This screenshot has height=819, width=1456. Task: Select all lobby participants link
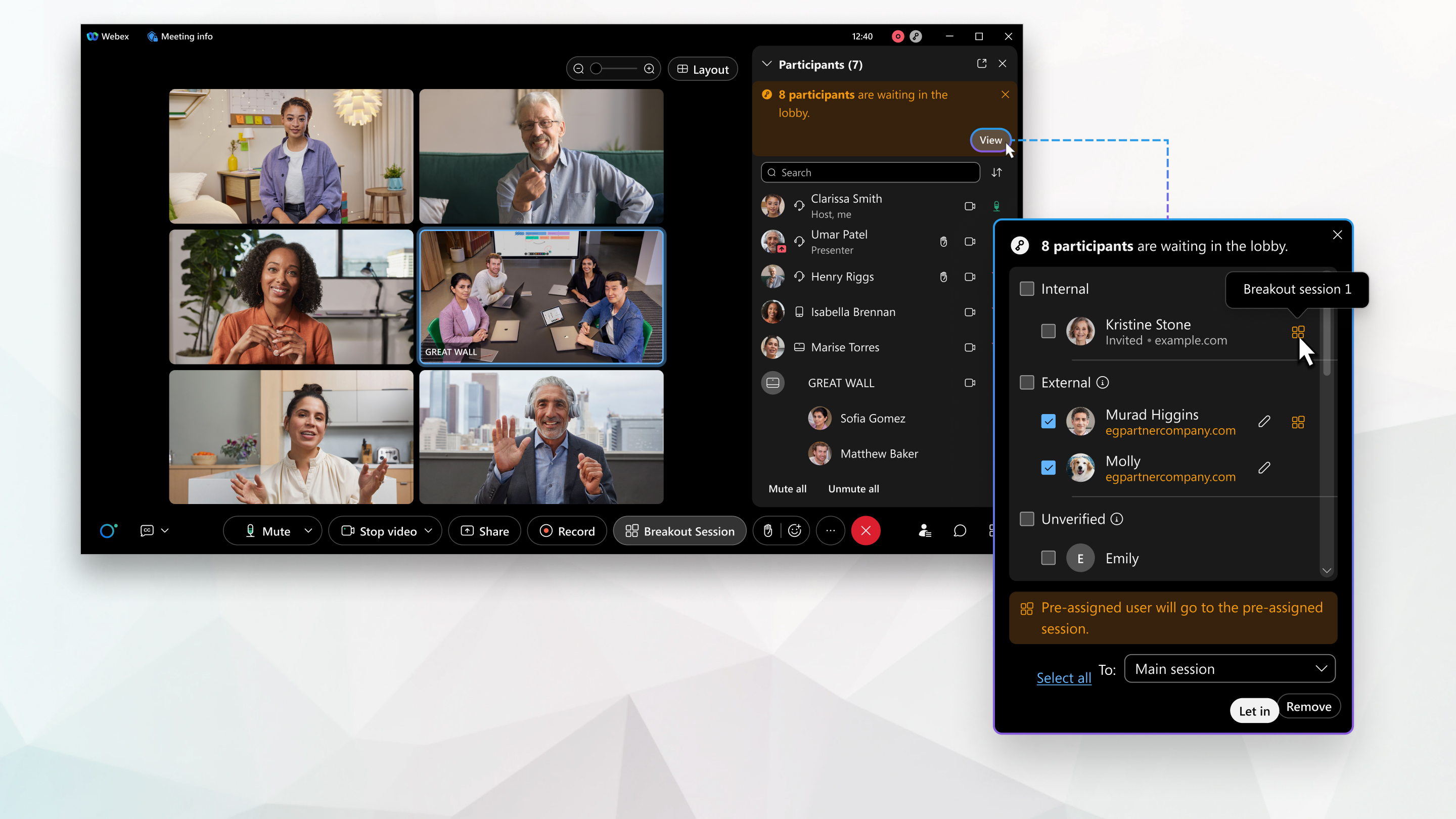point(1064,678)
